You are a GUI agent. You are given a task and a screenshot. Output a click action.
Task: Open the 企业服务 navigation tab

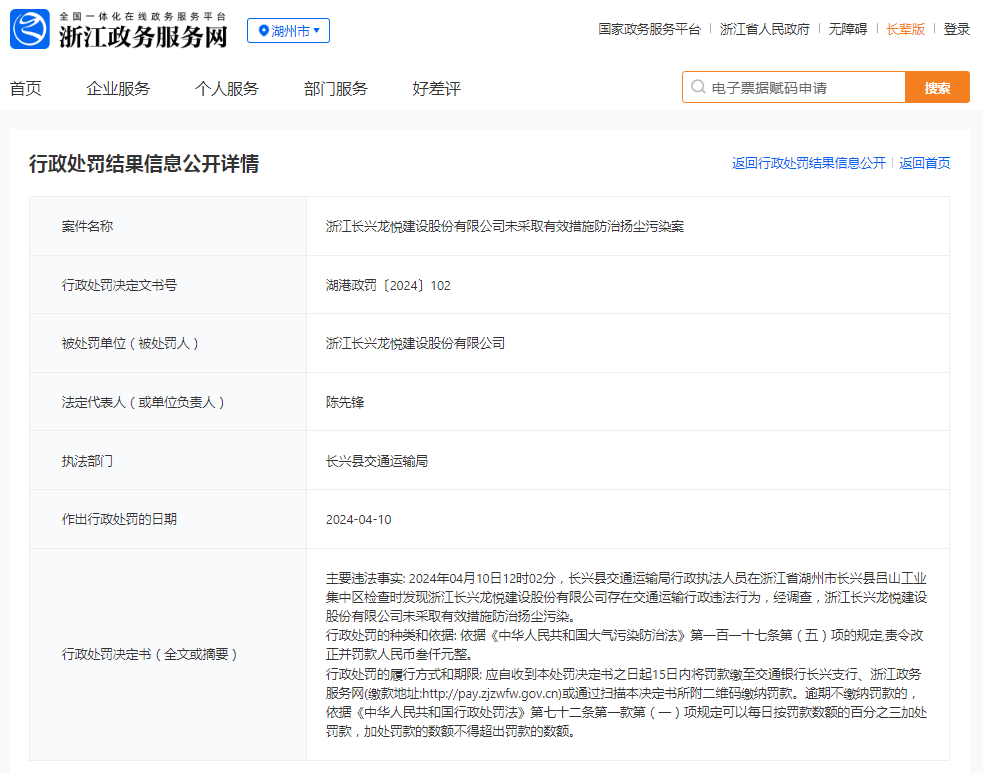pyautogui.click(x=118, y=88)
